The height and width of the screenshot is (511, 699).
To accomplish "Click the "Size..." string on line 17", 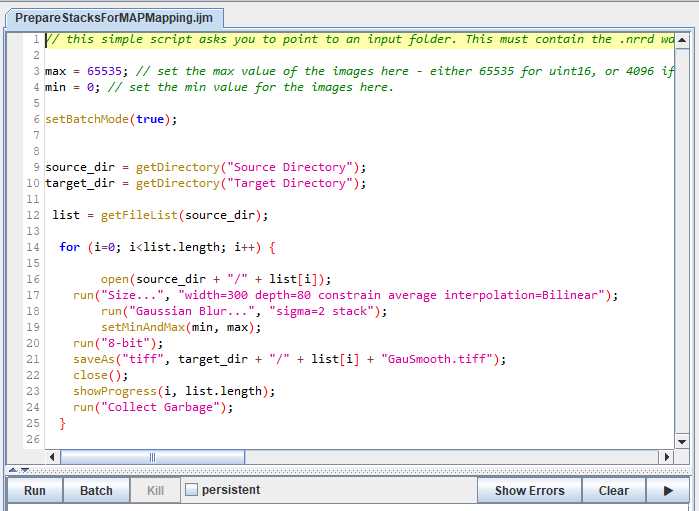I will point(132,296).
